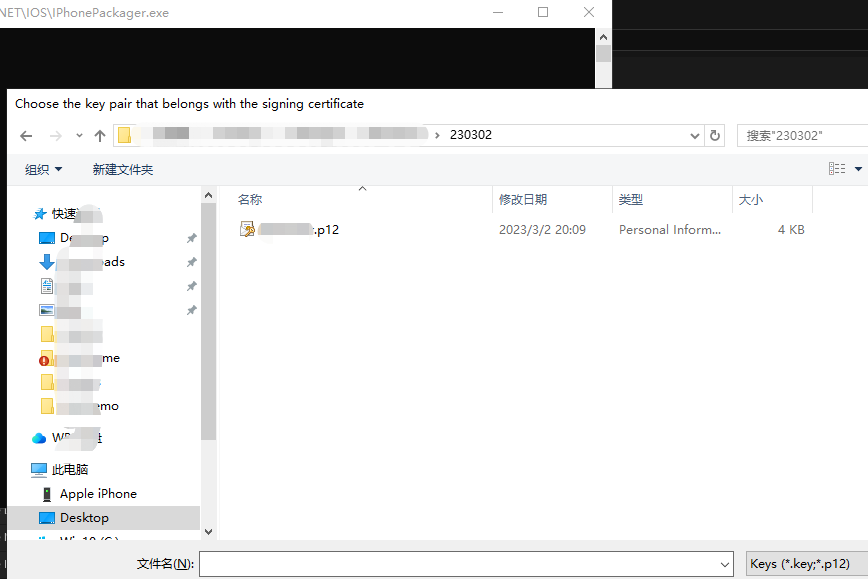The width and height of the screenshot is (868, 579).
Task: Click the Up one level arrow
Action: click(100, 136)
